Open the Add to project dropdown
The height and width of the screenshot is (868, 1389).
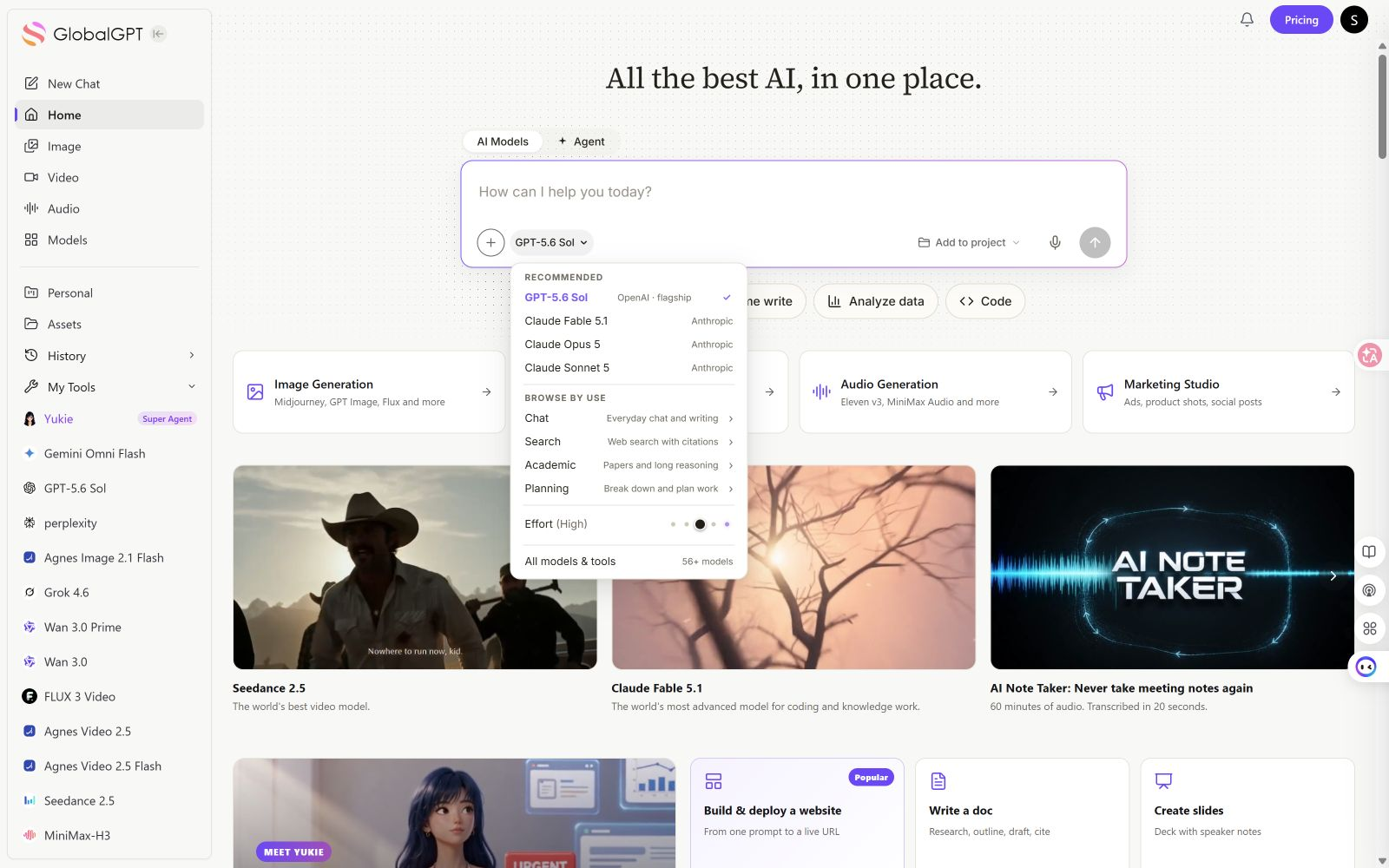click(969, 242)
